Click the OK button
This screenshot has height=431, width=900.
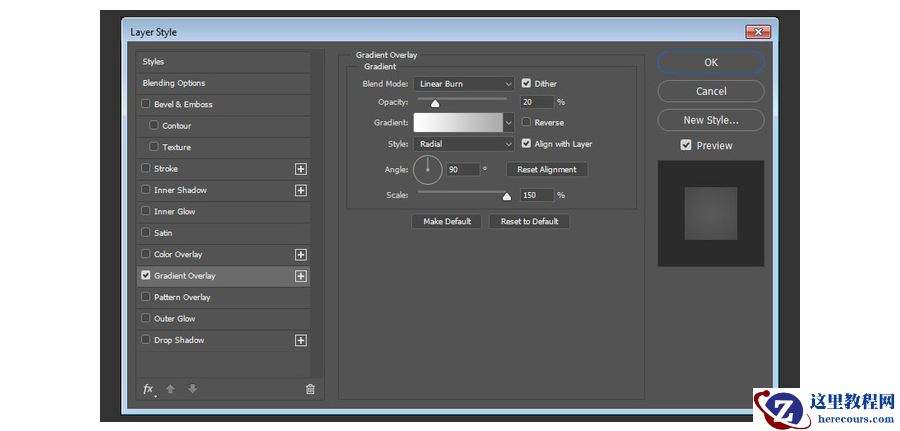(711, 63)
